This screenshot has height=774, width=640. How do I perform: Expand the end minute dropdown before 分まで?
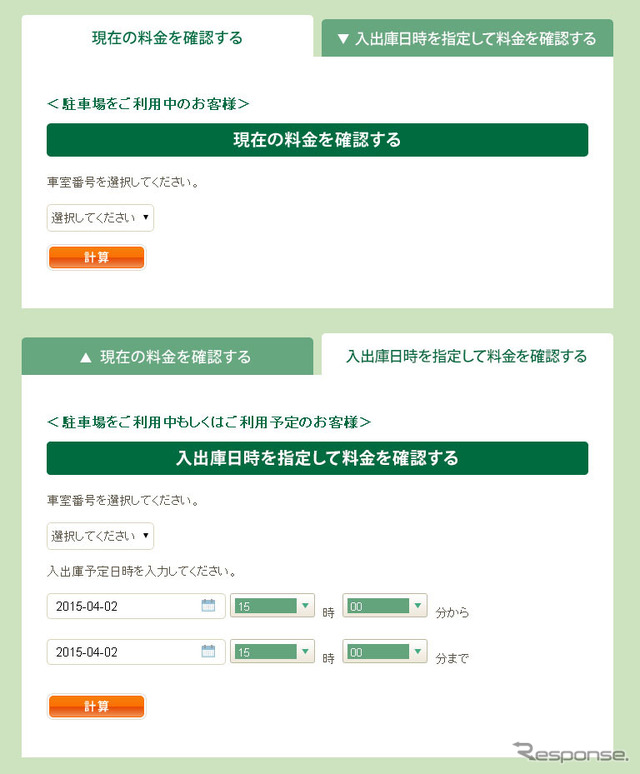(384, 652)
